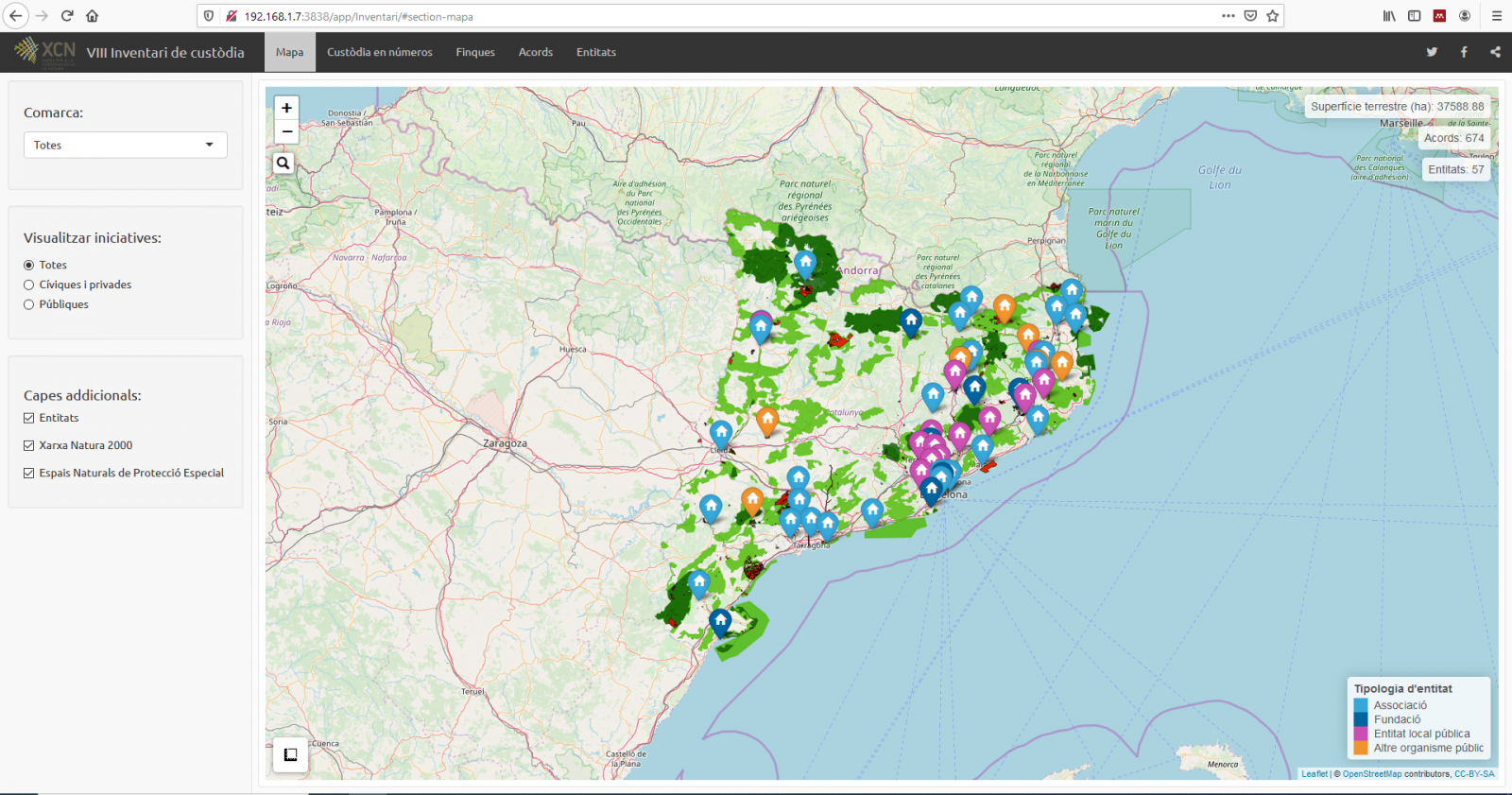Viewport: 1512px width, 795px height.
Task: Zoom in on the map
Action: click(286, 108)
